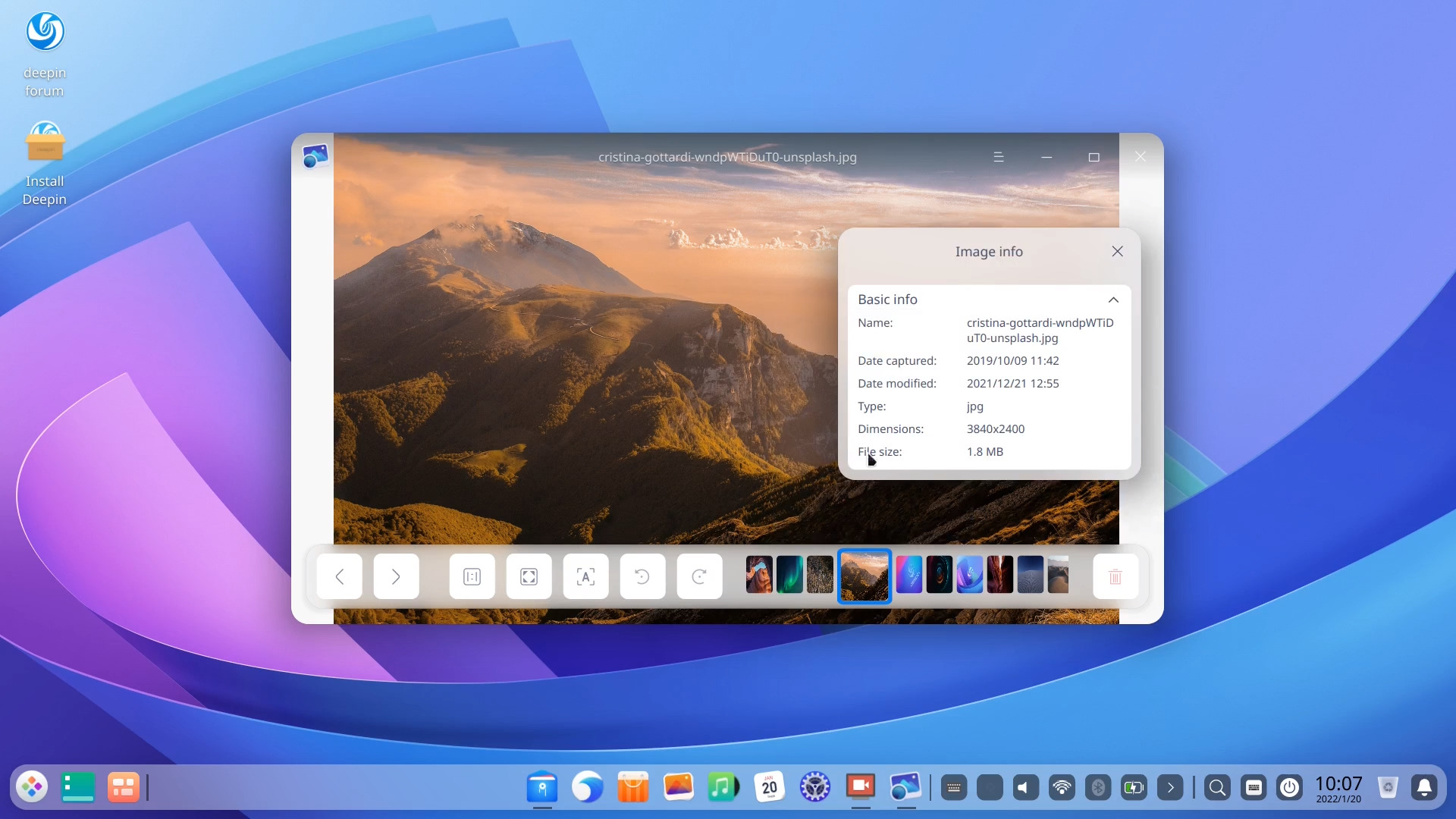The height and width of the screenshot is (819, 1456).
Task: Toggle Bluetooth from the system tray
Action: pos(1098,787)
